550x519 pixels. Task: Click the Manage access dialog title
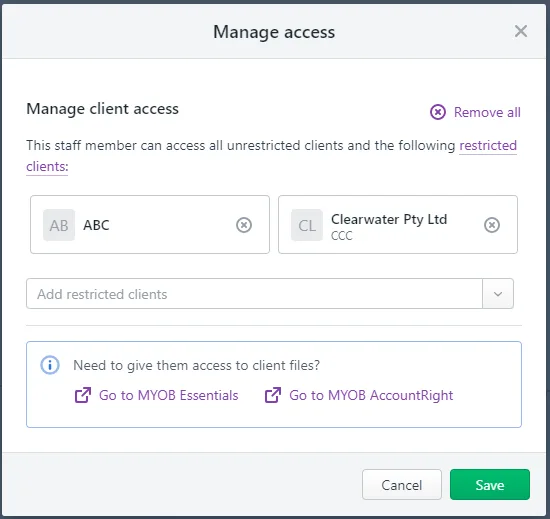pyautogui.click(x=274, y=32)
